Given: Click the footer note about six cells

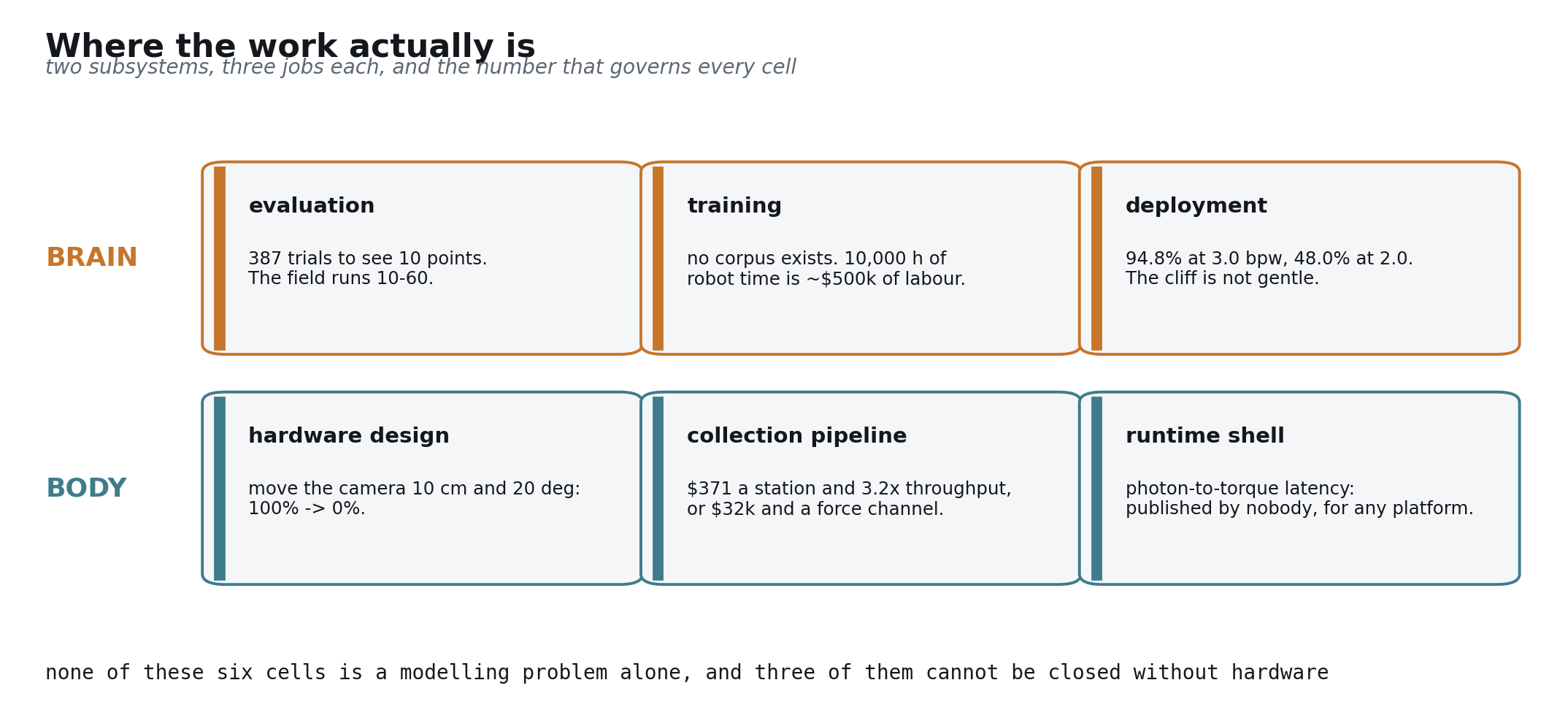Looking at the screenshot, I should coord(687,673).
